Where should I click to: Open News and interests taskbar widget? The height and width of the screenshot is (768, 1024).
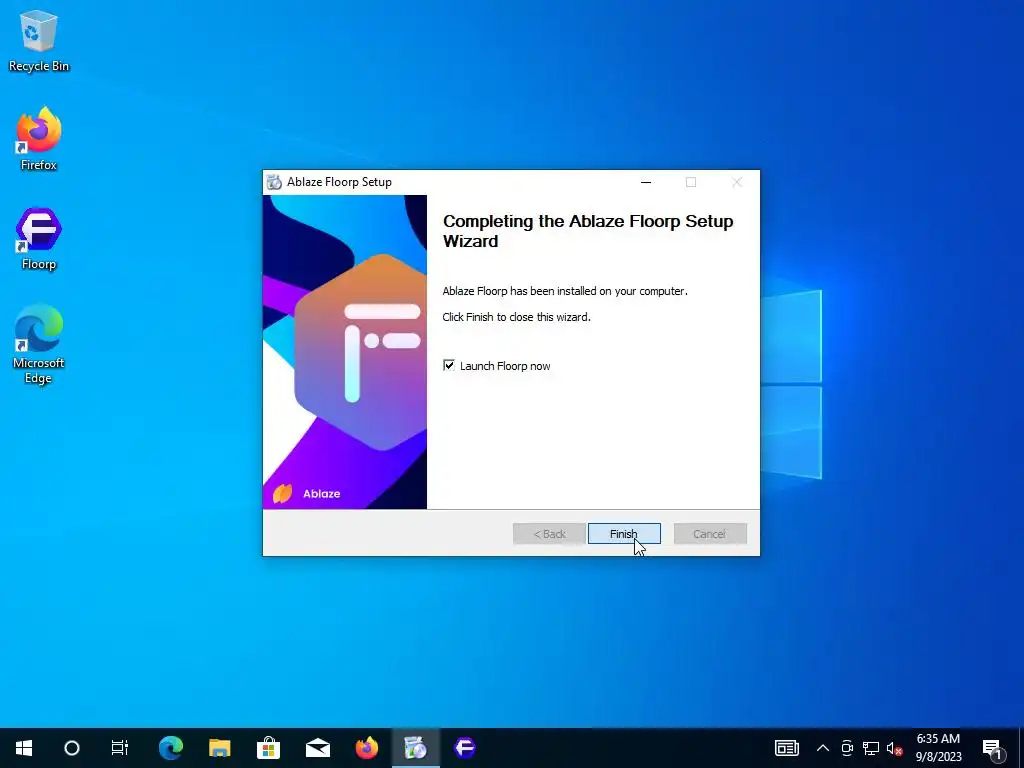click(x=786, y=748)
